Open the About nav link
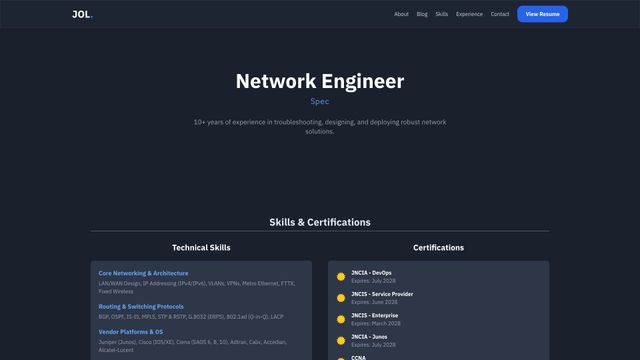This screenshot has height=360, width=640. click(401, 14)
